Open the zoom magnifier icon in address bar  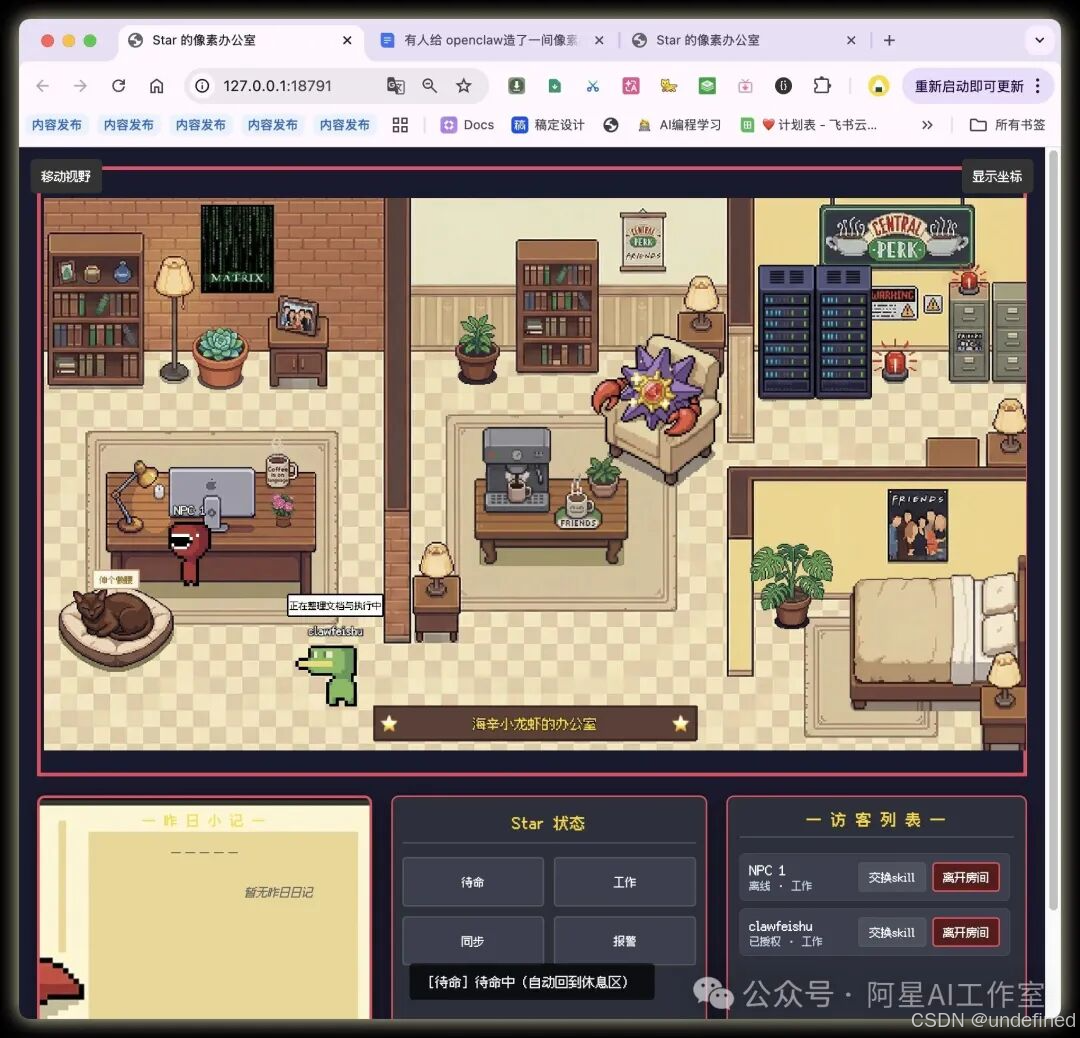(430, 86)
